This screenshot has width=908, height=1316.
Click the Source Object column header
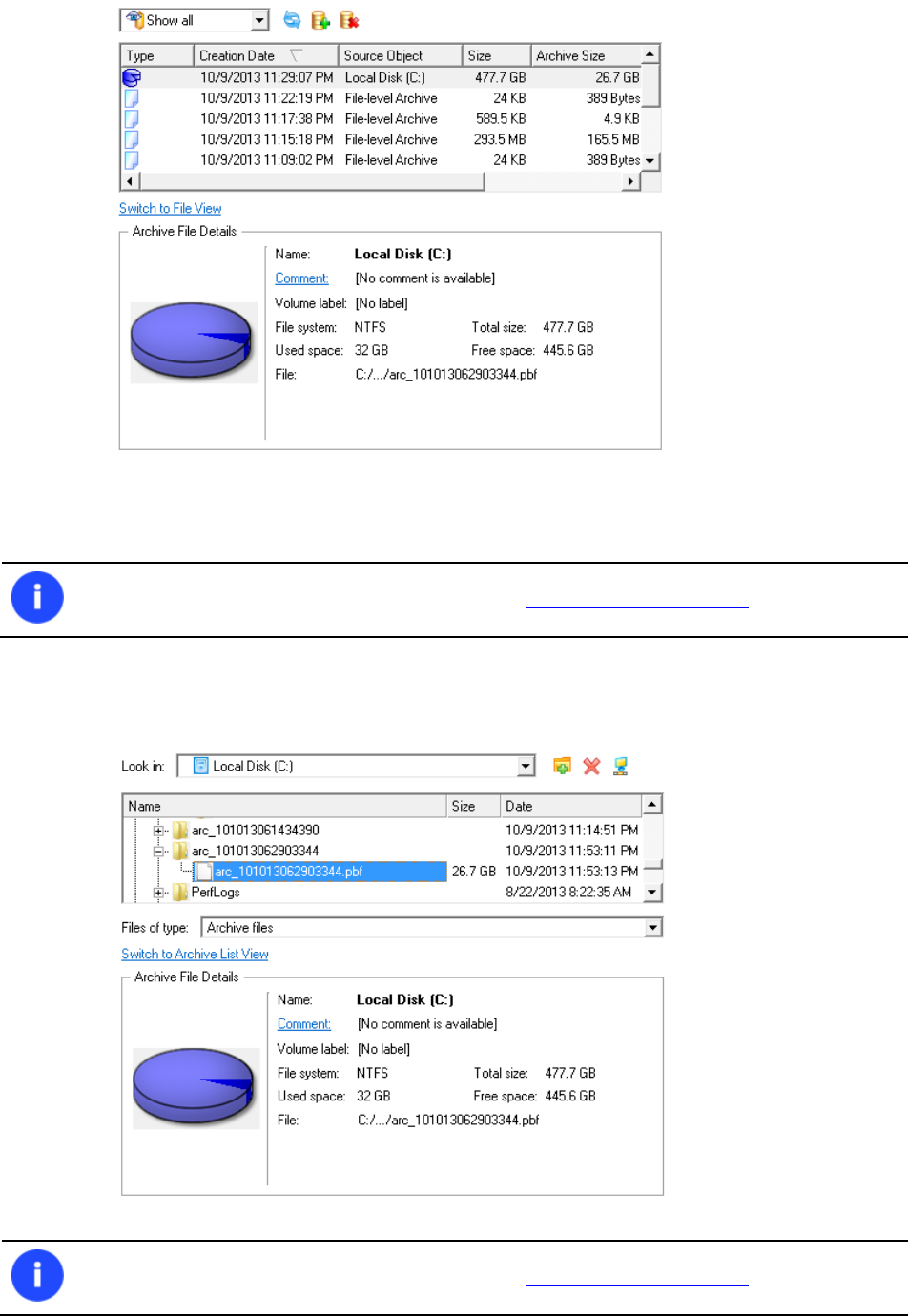coord(401,56)
